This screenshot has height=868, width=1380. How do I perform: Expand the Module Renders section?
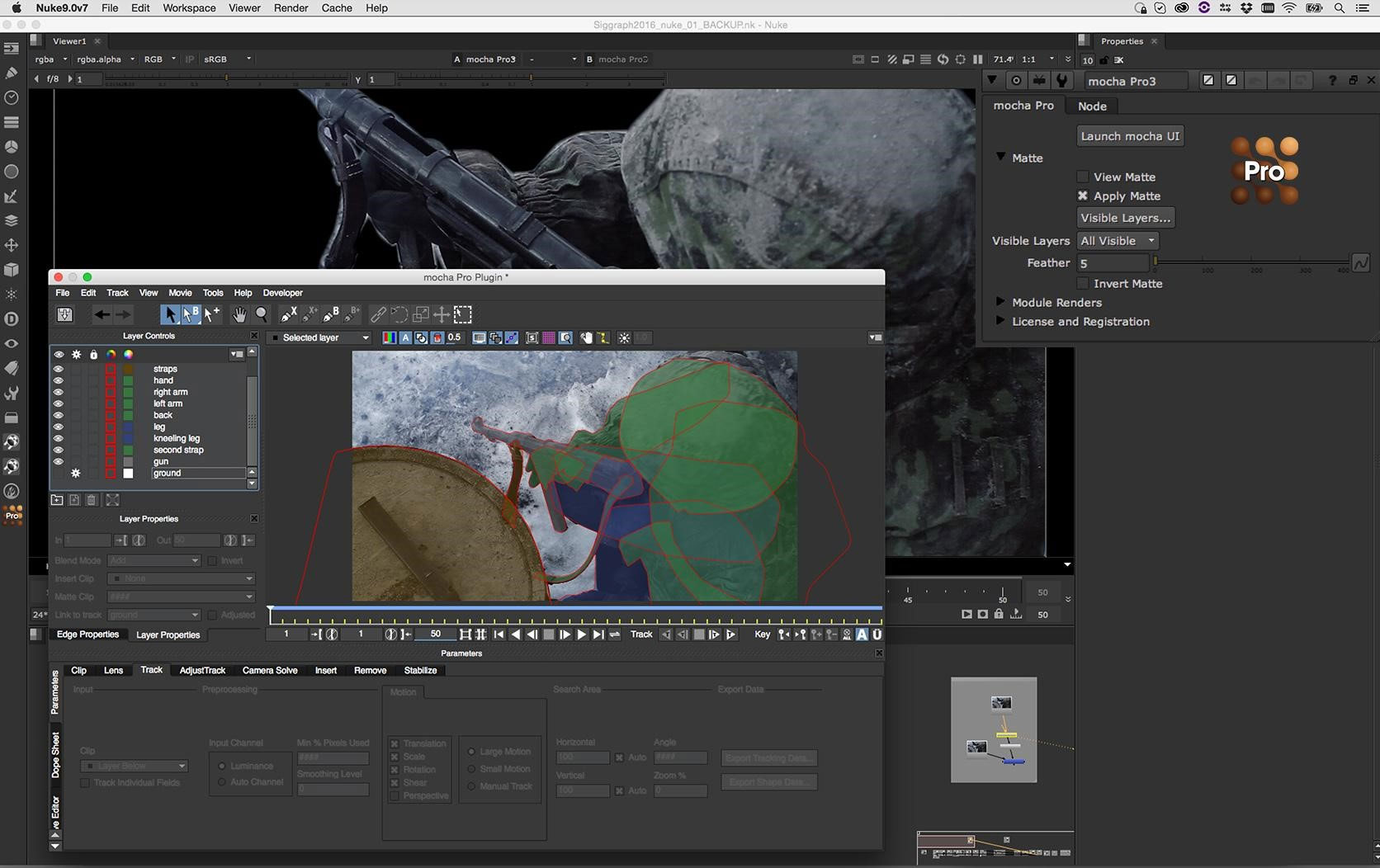[1000, 302]
